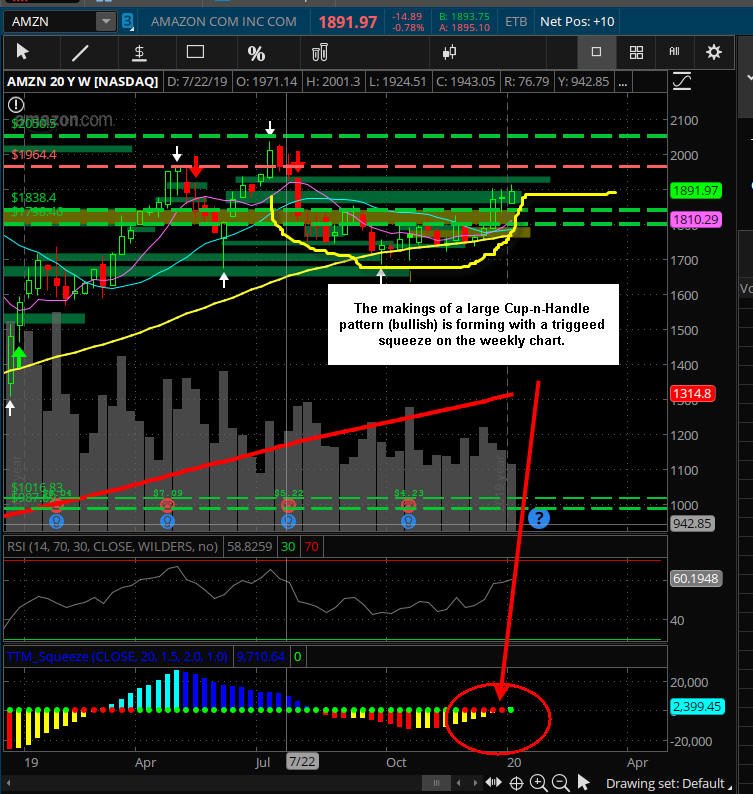753x794 pixels.
Task: Click the zoom out magnifier icon
Action: pos(560,783)
